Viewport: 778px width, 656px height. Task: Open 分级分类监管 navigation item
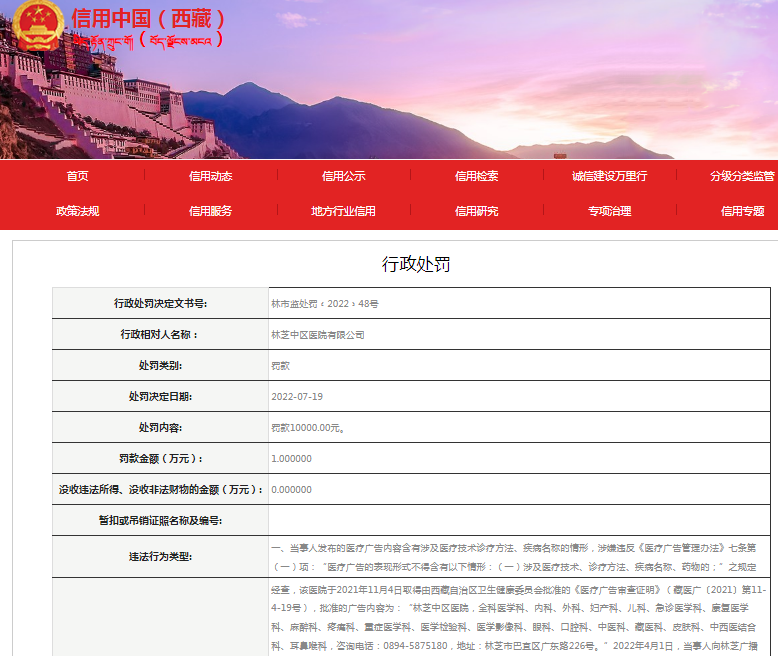[742, 176]
